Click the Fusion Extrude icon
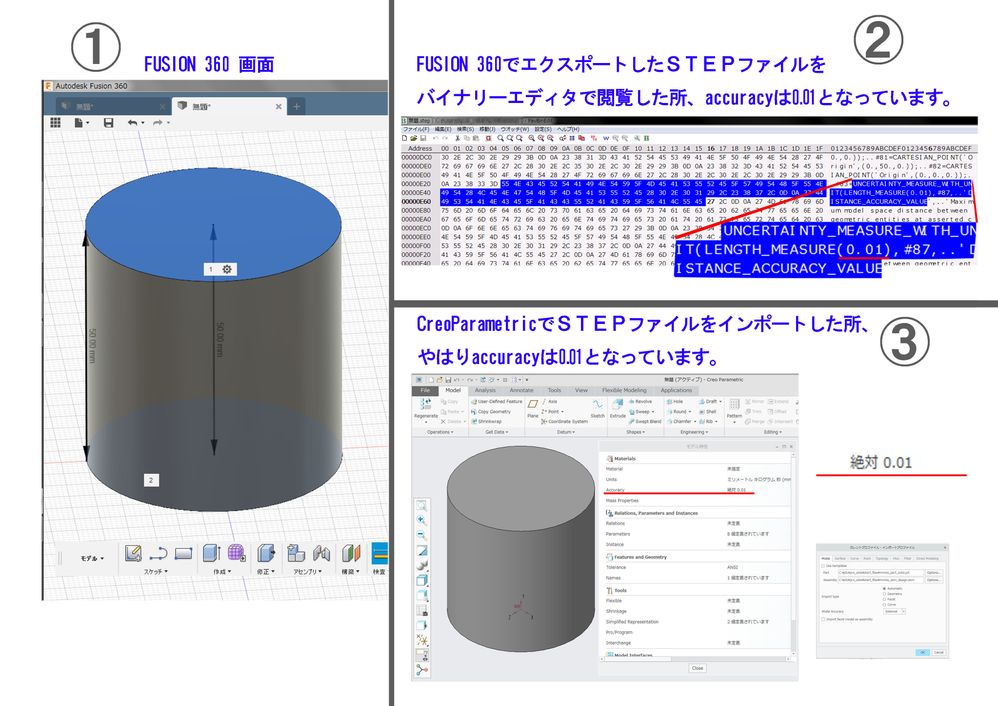This screenshot has height=706, width=998. click(x=211, y=553)
